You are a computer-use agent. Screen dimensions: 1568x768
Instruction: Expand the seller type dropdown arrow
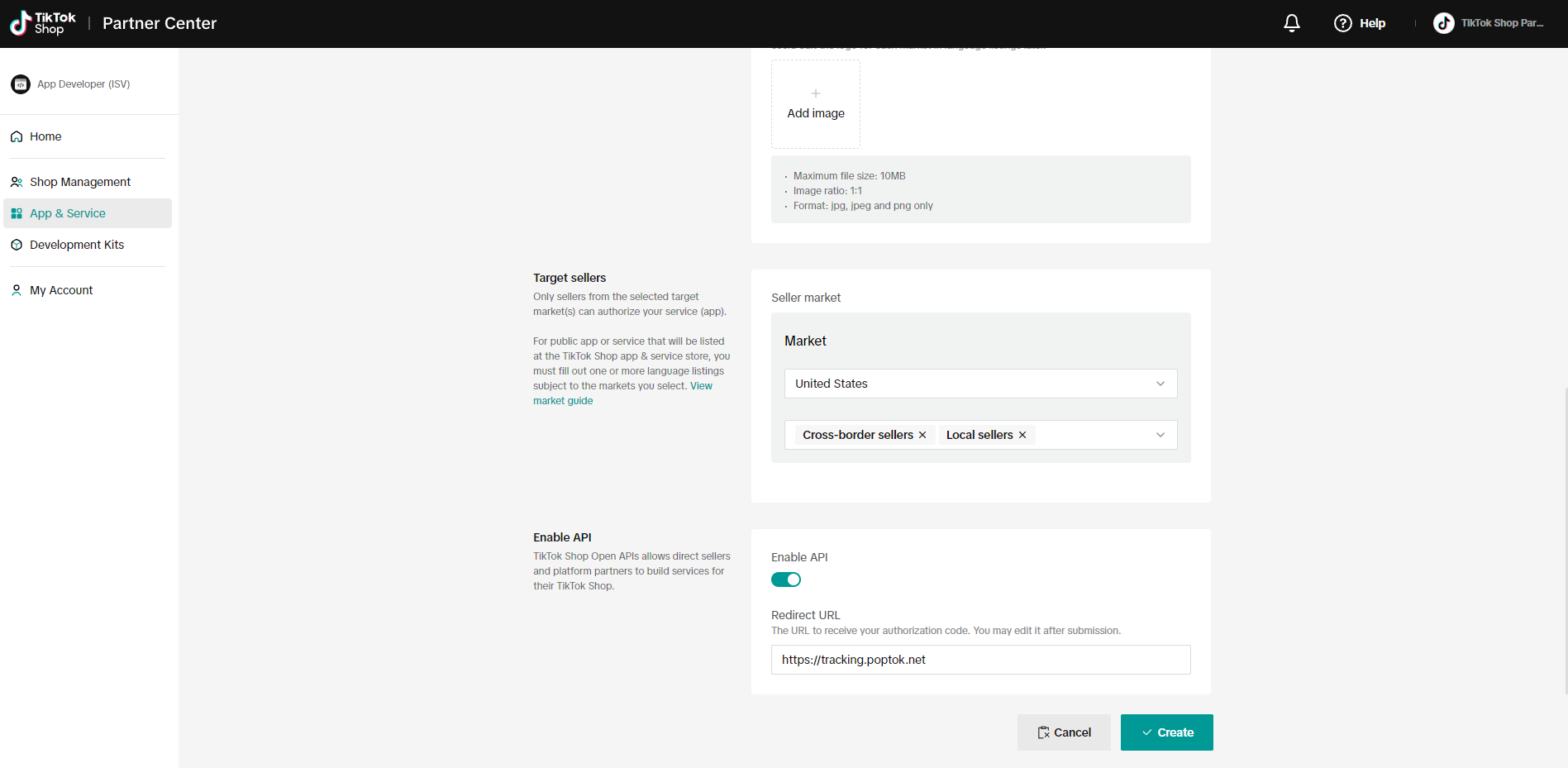tap(1160, 435)
